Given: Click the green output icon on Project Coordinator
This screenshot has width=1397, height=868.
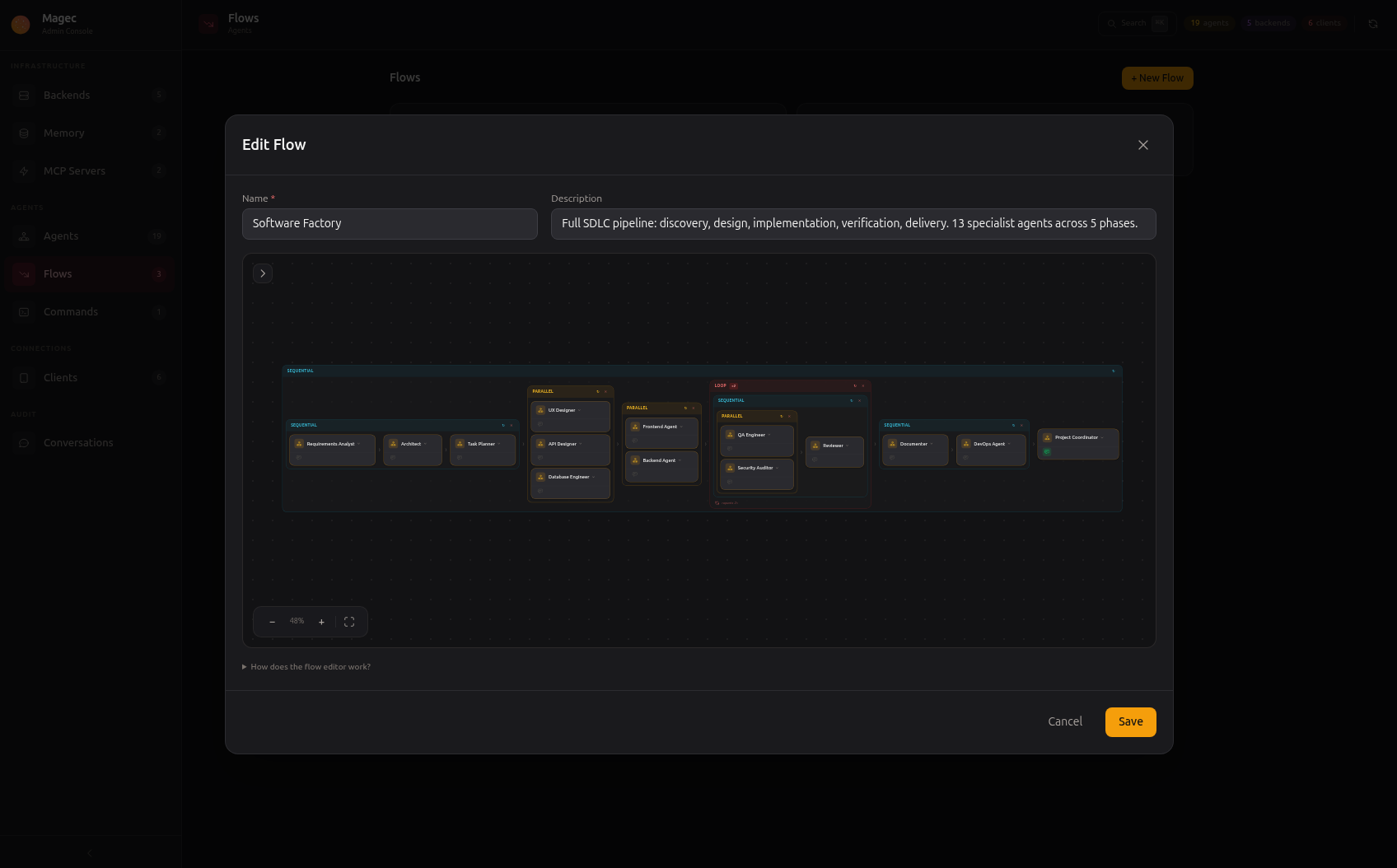Looking at the screenshot, I should pyautogui.click(x=1047, y=452).
